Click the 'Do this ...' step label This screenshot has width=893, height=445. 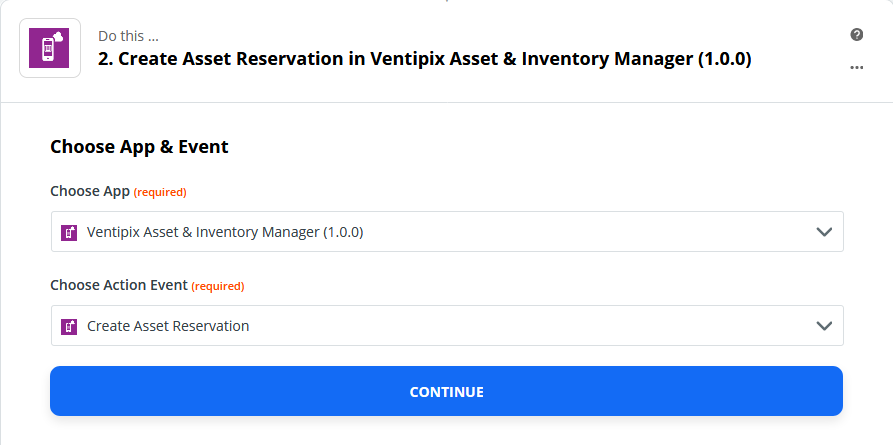coord(128,36)
